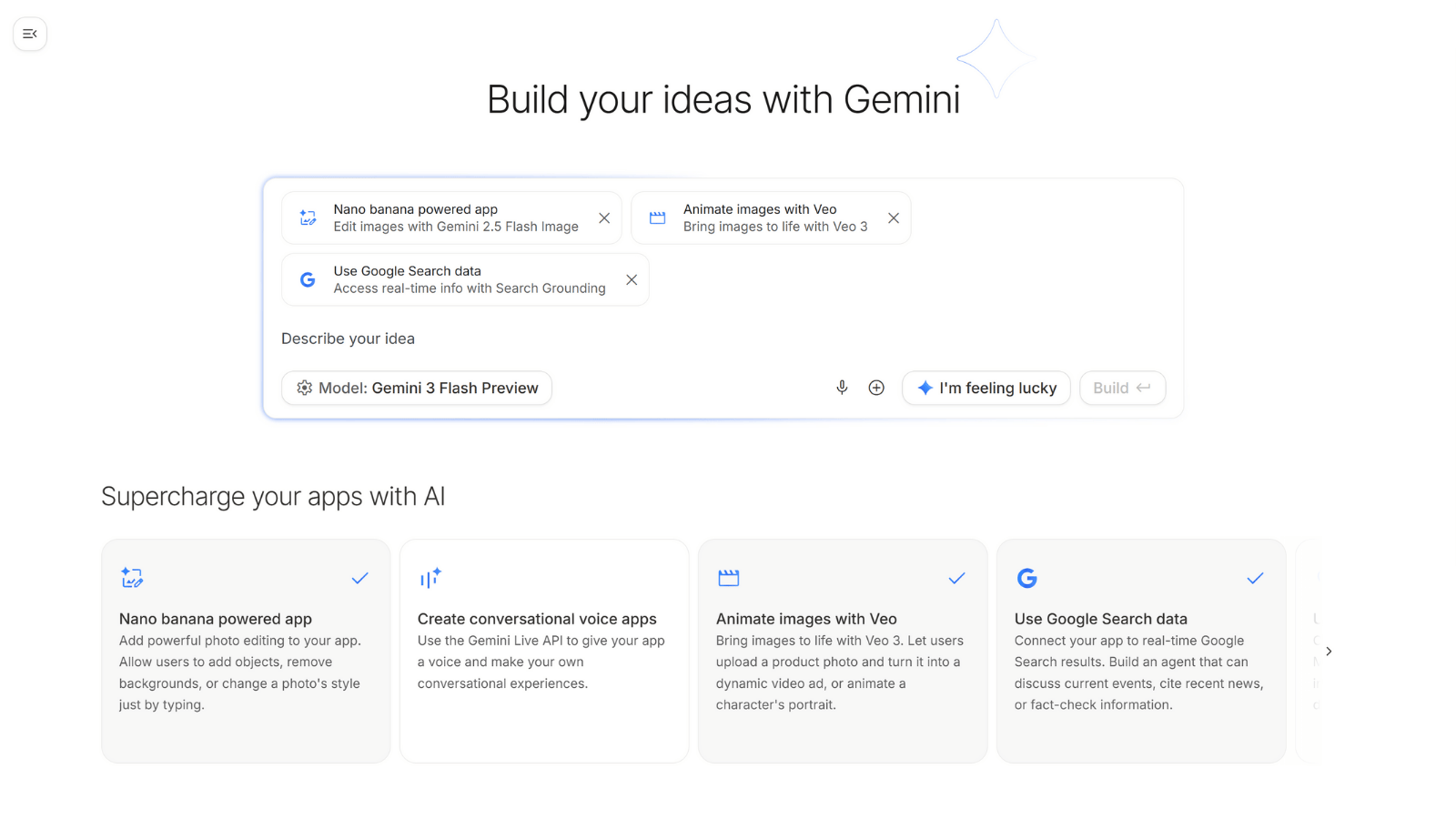Toggle the checkmark on Animate images card
Image resolution: width=1456 pixels, height=819 pixels.
[x=957, y=578]
